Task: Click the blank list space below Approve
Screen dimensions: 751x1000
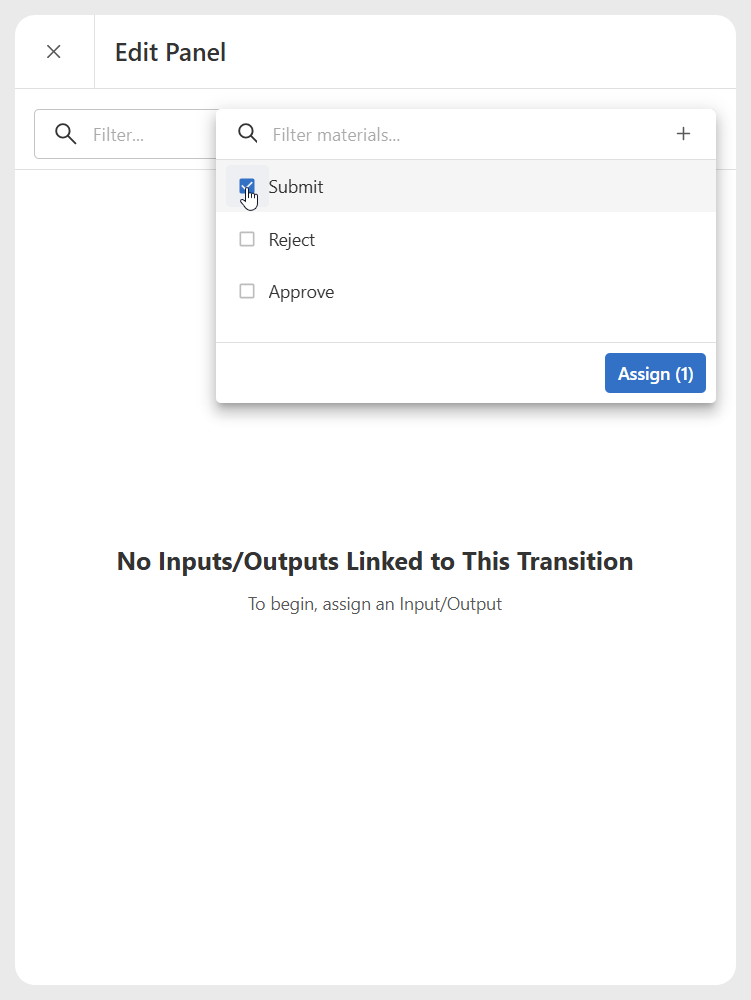Action: pos(465,325)
